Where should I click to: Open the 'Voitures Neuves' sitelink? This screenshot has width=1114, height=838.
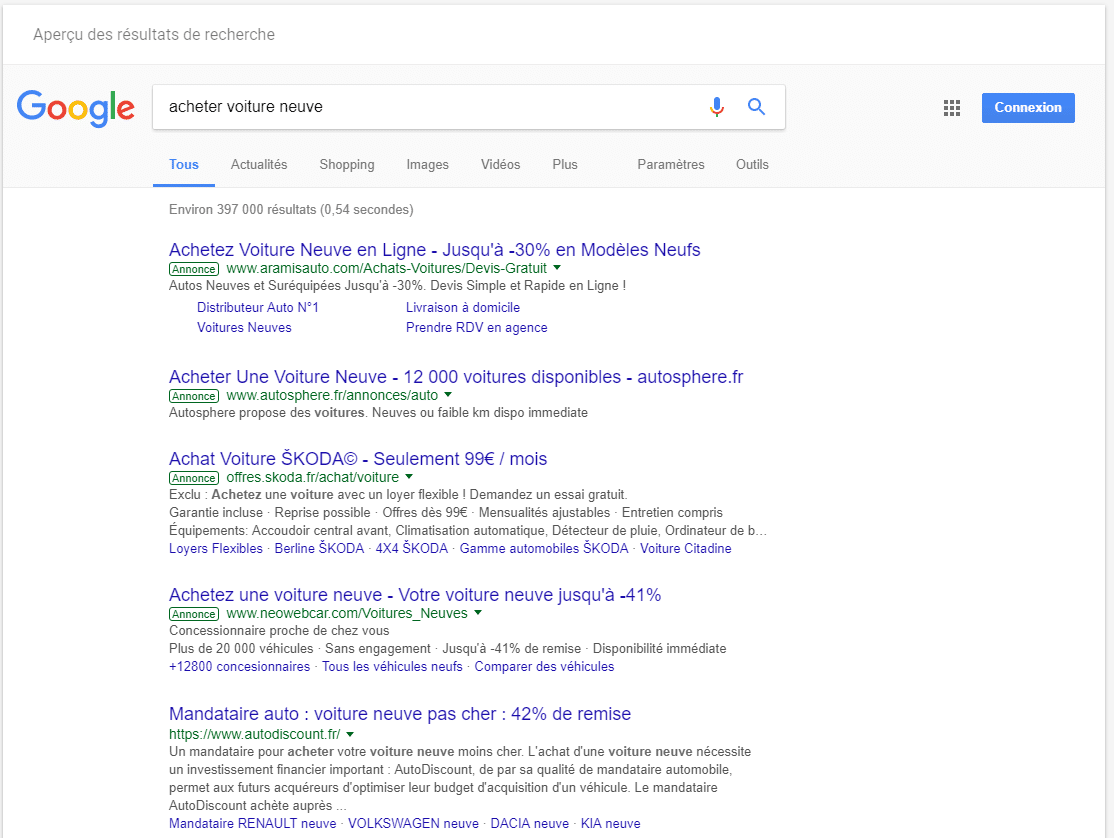coord(244,327)
